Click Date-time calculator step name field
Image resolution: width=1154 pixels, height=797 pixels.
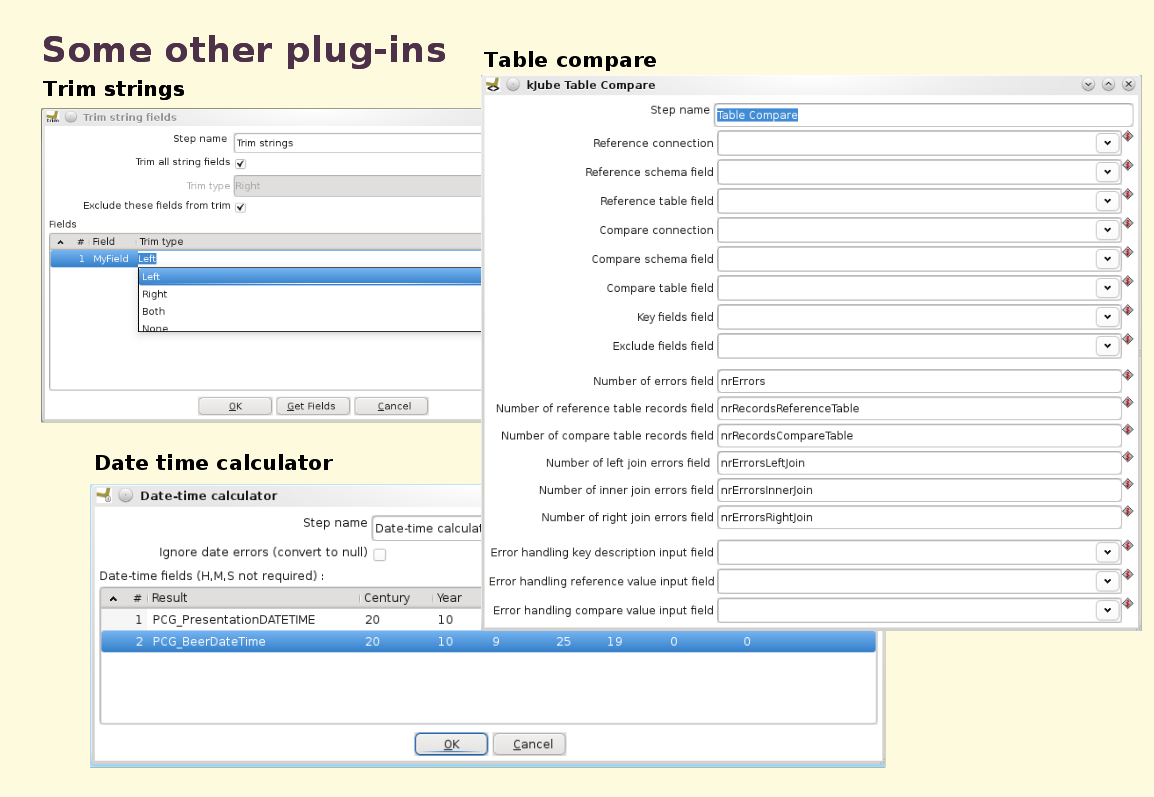click(x=427, y=528)
